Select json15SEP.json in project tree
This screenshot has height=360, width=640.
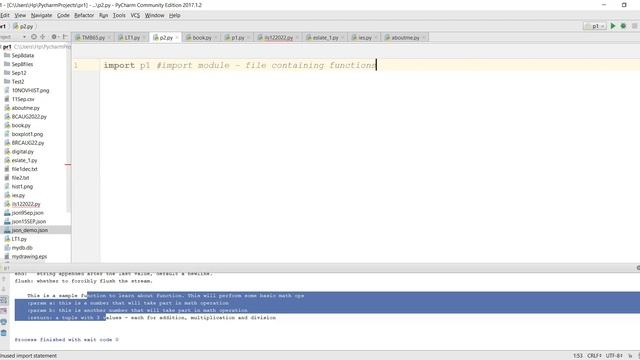tap(25, 222)
